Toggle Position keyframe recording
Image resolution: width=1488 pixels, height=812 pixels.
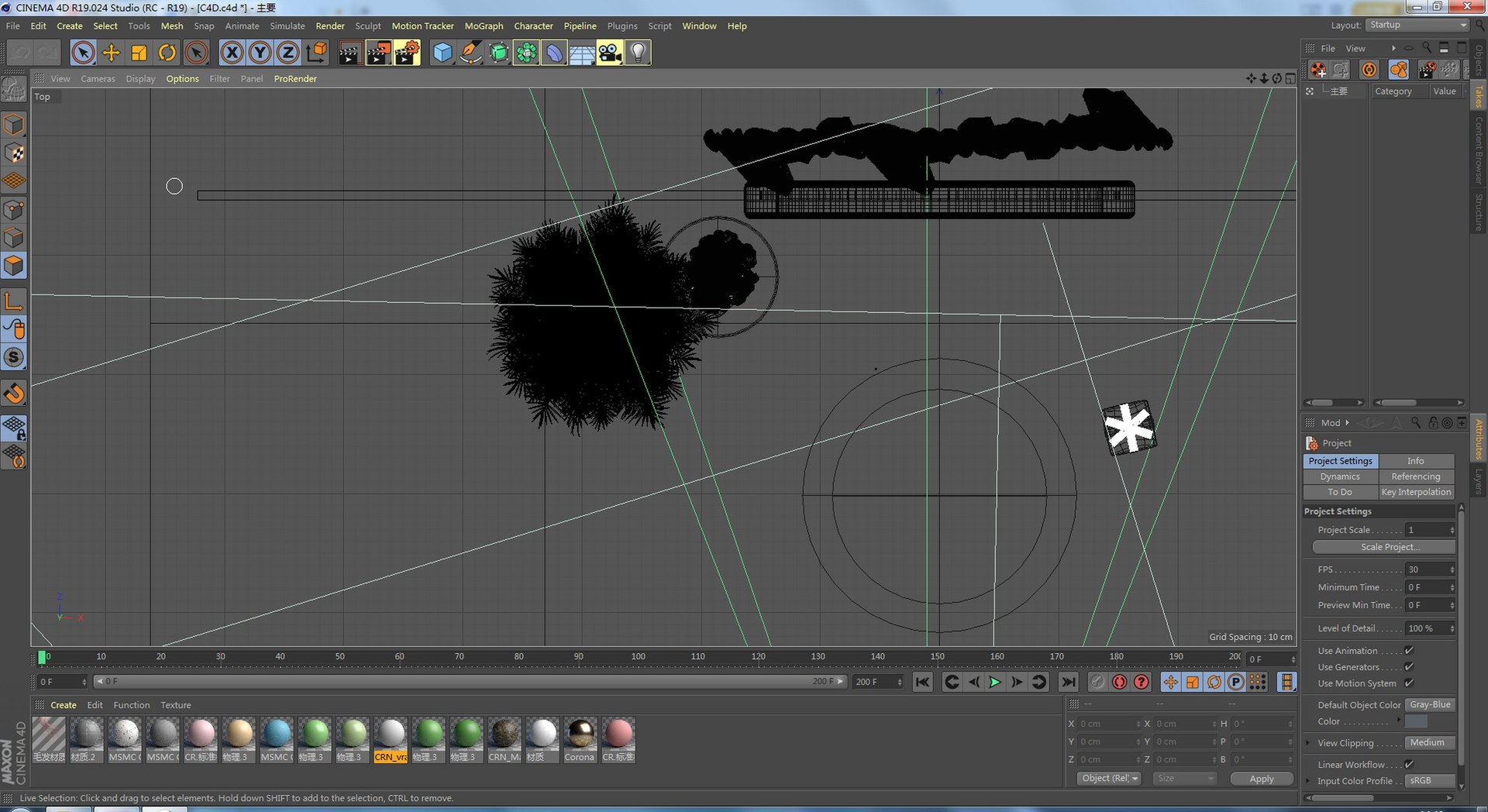(1170, 682)
